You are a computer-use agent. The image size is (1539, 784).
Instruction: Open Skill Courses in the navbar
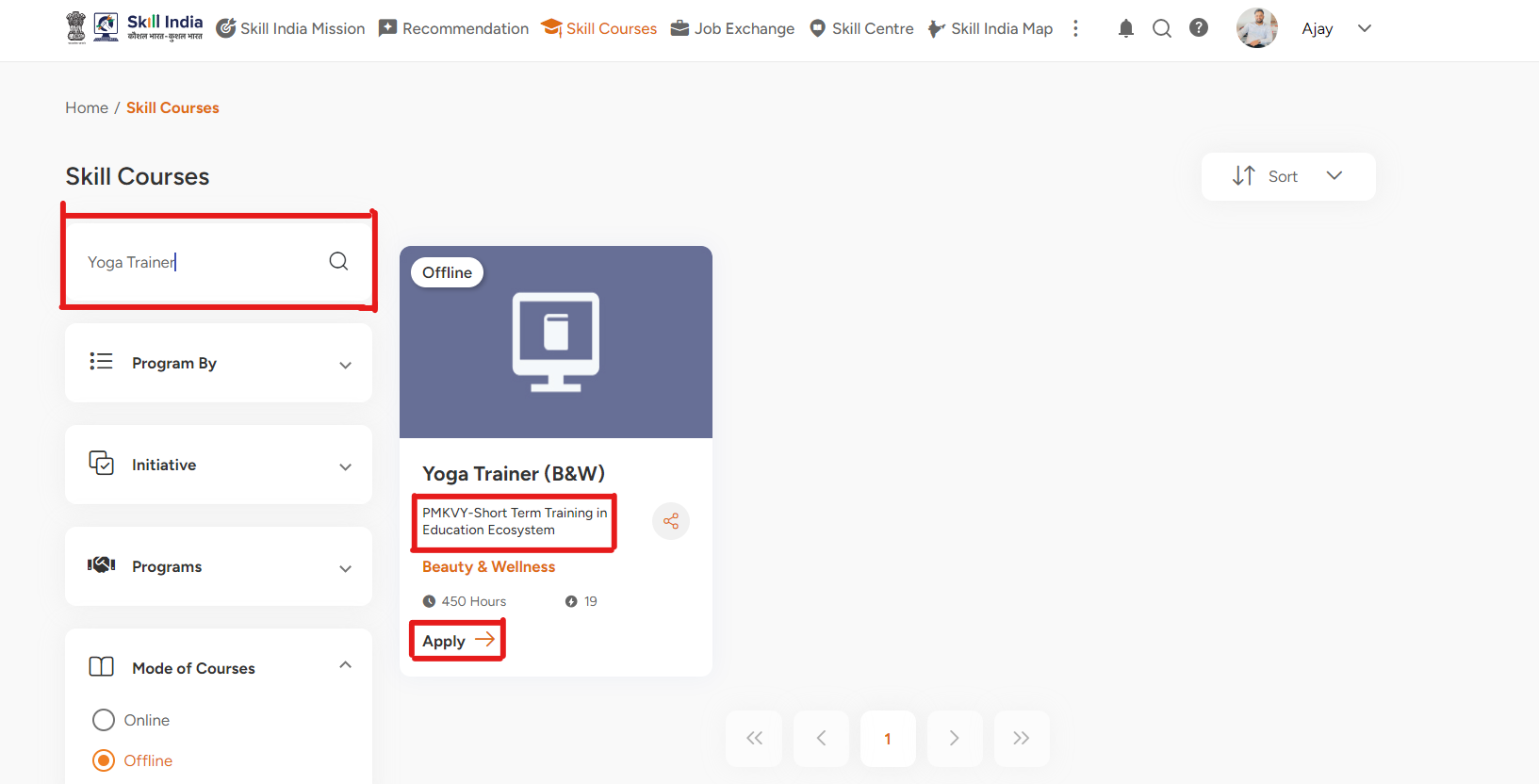[x=598, y=28]
